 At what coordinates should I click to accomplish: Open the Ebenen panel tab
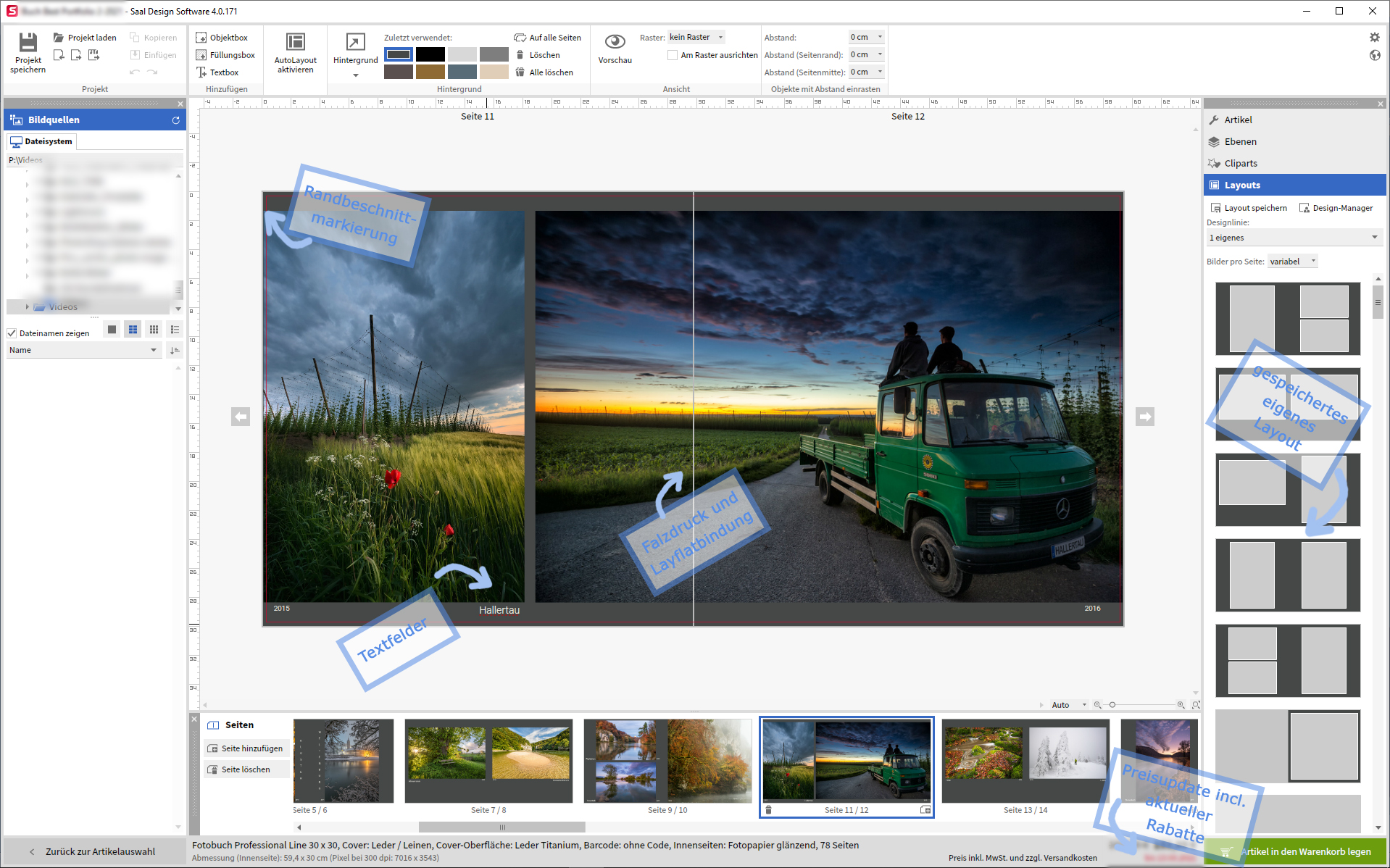1240,142
